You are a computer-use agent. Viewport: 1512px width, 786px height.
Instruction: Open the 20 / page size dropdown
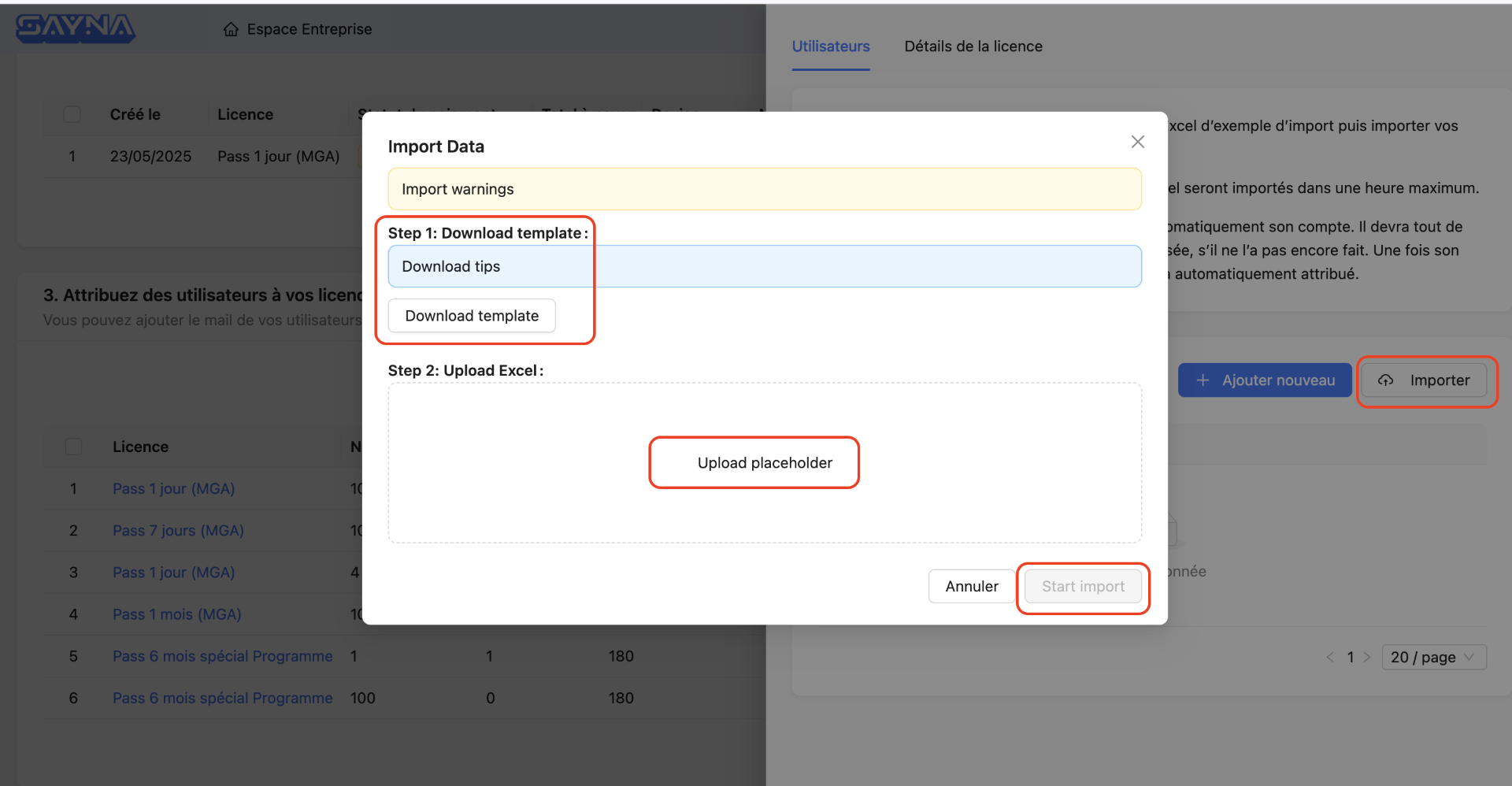tap(1433, 657)
